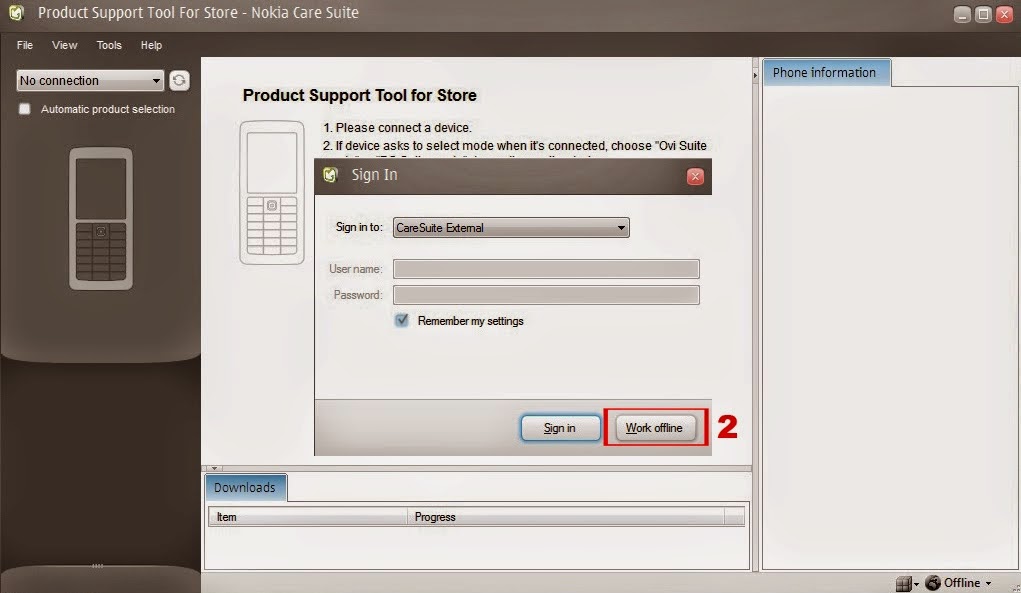Click the dark phone image in sidebar
Image resolution: width=1021 pixels, height=593 pixels.
click(x=101, y=219)
